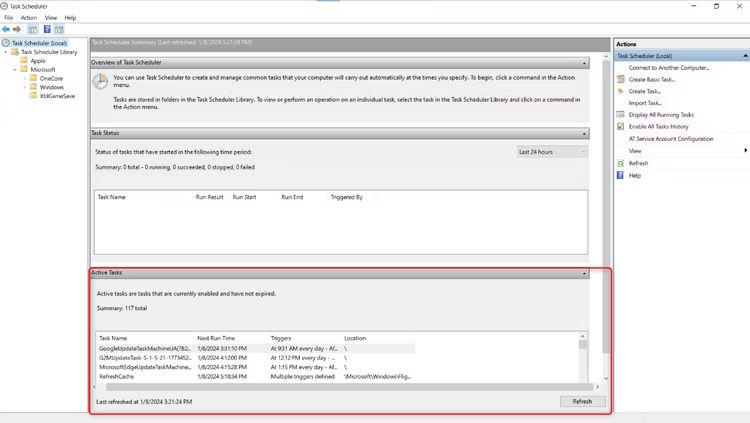The image size is (750, 423).
Task: Open the File menu
Action: [x=9, y=18]
